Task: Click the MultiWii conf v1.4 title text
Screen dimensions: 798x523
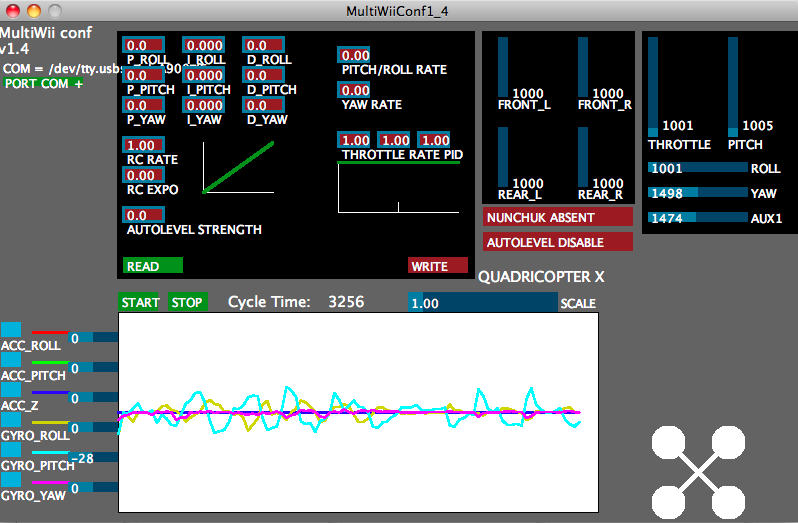Action: (x=46, y=41)
